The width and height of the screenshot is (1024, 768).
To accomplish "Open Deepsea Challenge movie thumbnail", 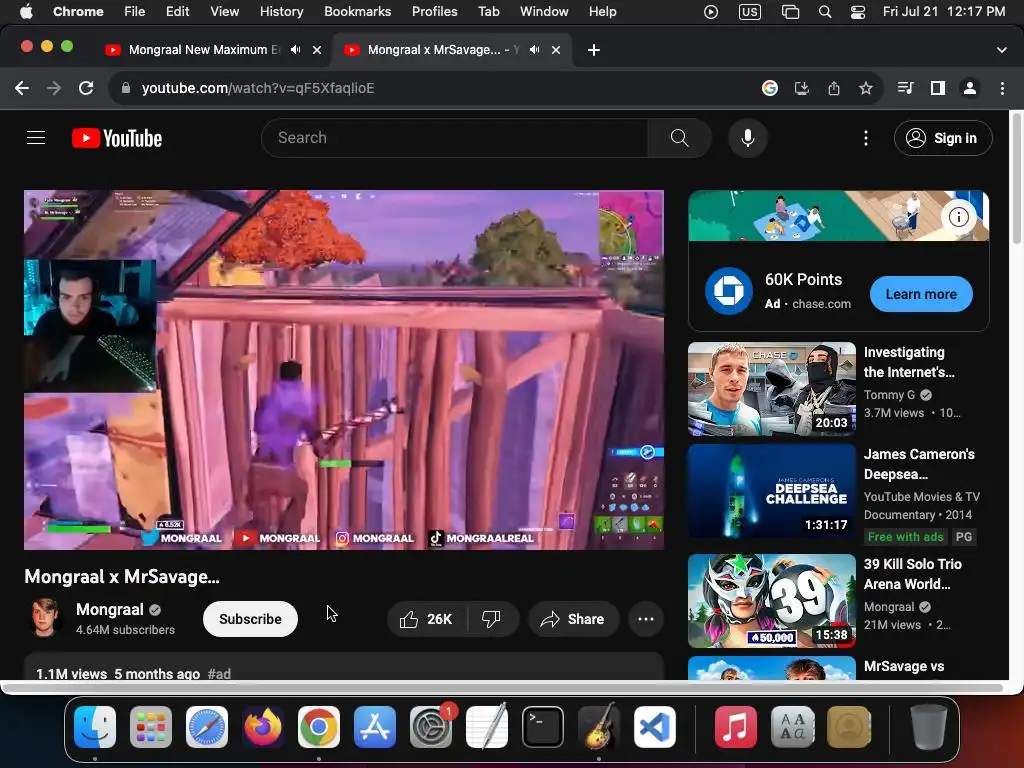I will 771,491.
